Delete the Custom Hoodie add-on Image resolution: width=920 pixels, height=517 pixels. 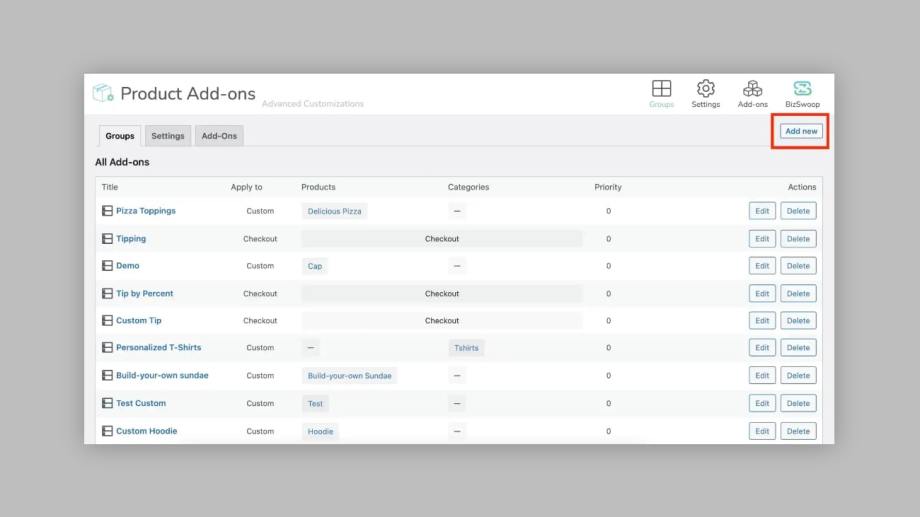pos(798,431)
